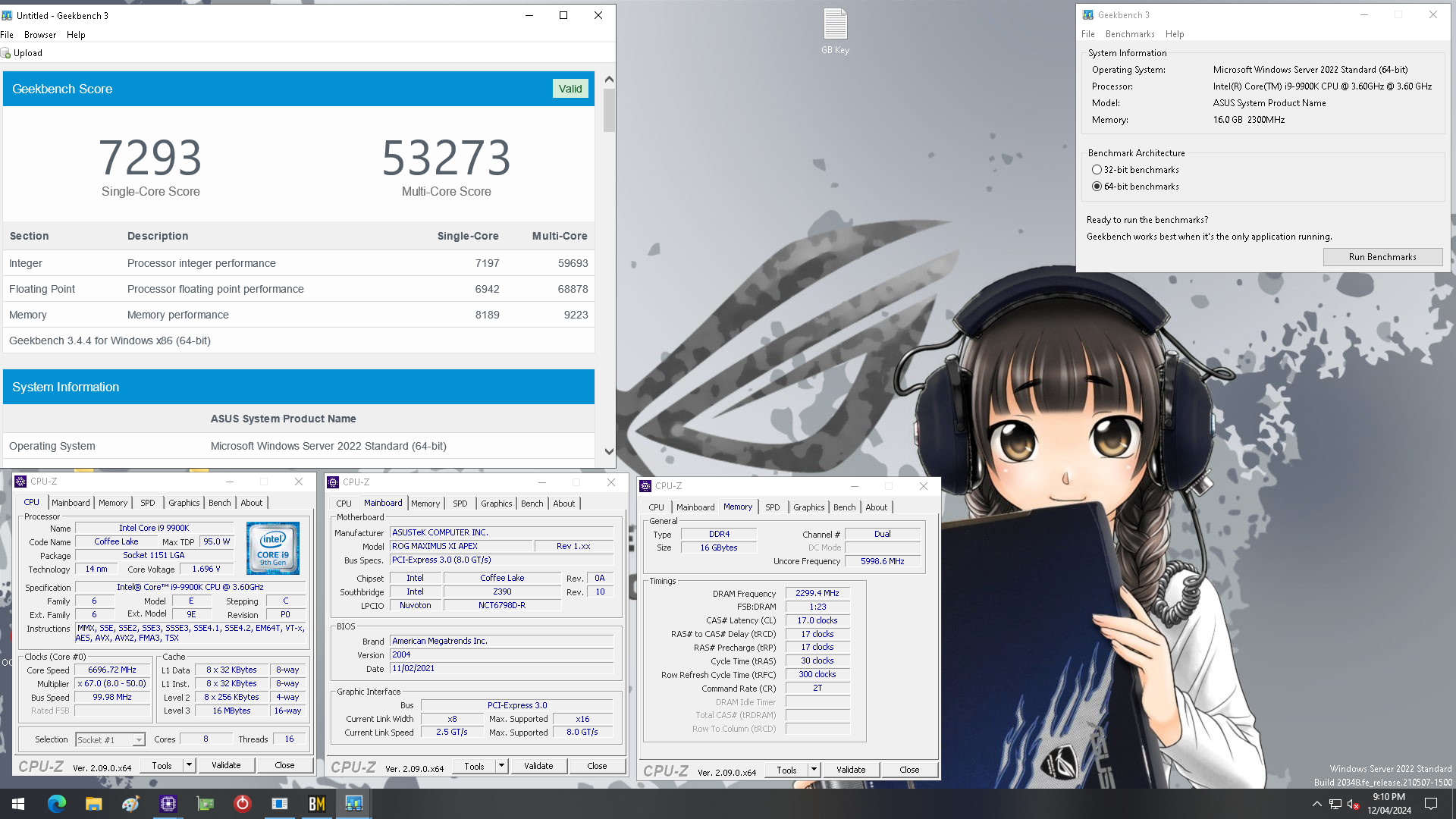Click the multi-core score 53273
The width and height of the screenshot is (1456, 819).
click(x=446, y=158)
